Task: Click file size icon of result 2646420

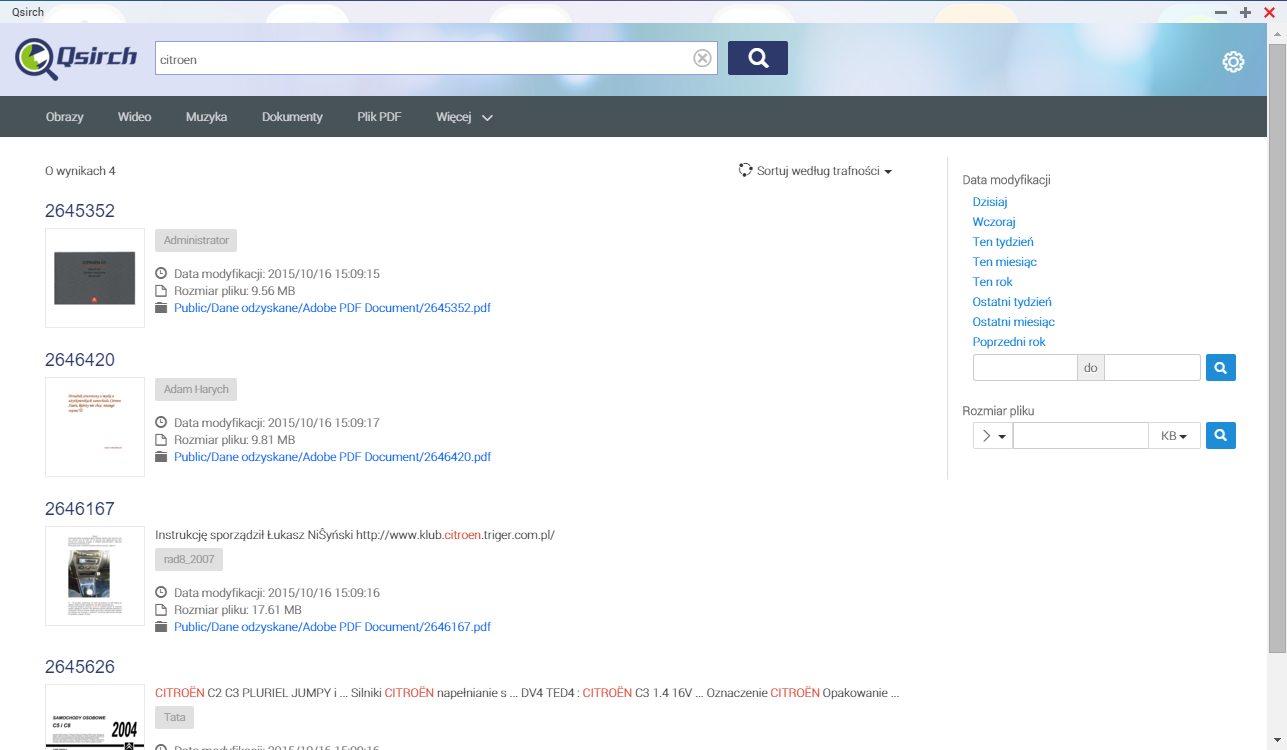Action: [161, 440]
